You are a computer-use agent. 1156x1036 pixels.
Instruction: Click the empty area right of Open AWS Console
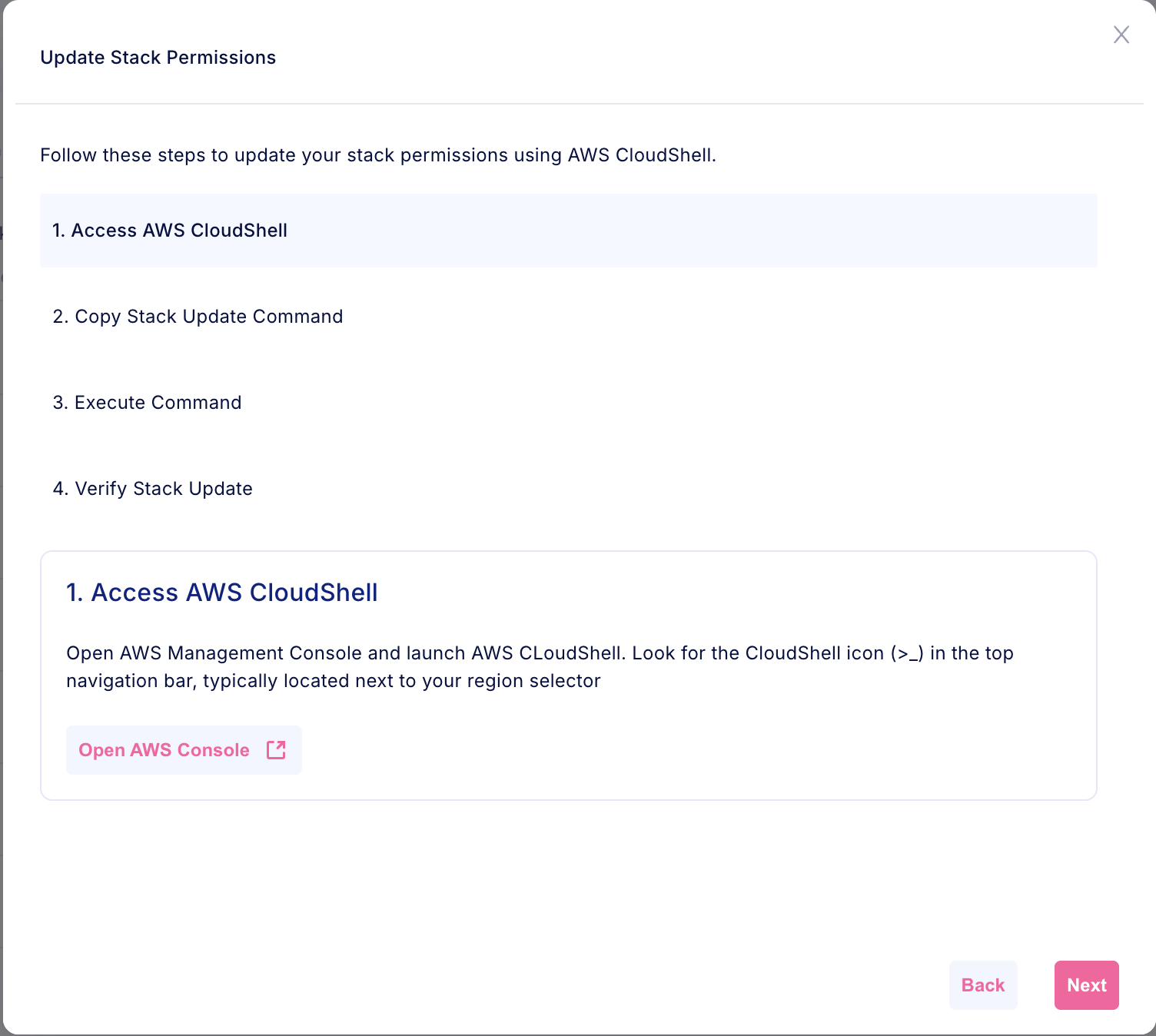point(615,750)
